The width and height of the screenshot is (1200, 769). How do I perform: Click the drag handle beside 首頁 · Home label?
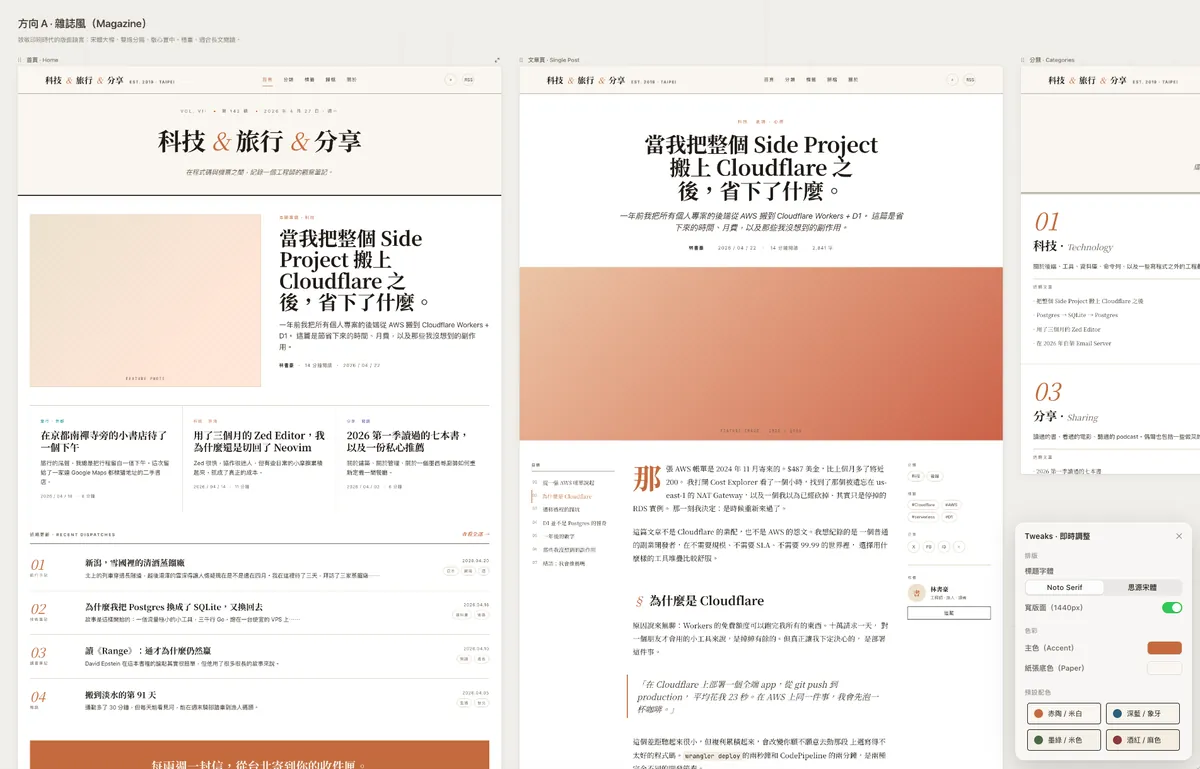click(x=20, y=60)
